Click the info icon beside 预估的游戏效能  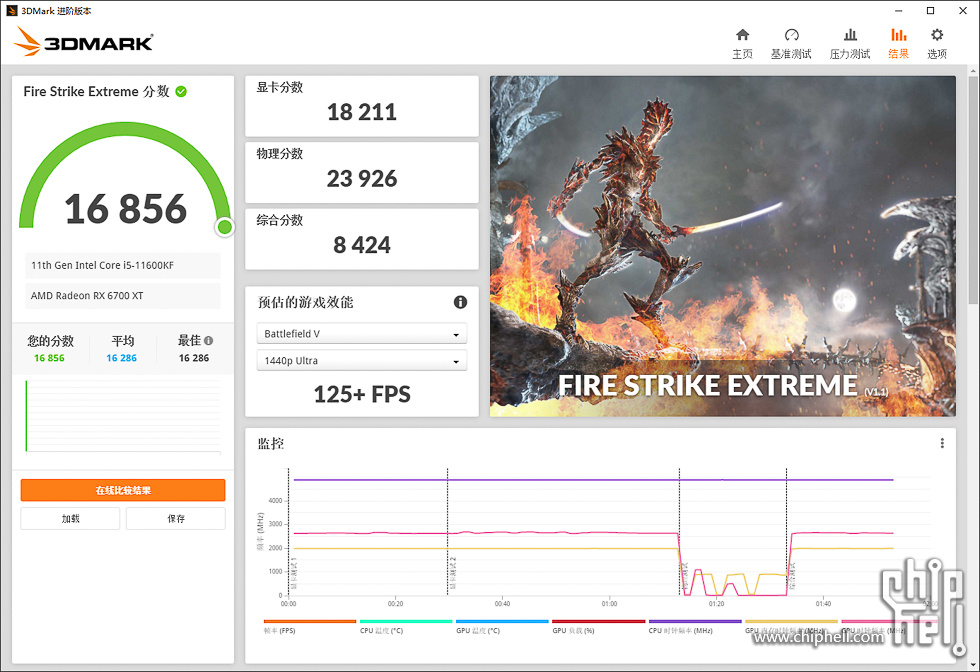[x=460, y=302]
